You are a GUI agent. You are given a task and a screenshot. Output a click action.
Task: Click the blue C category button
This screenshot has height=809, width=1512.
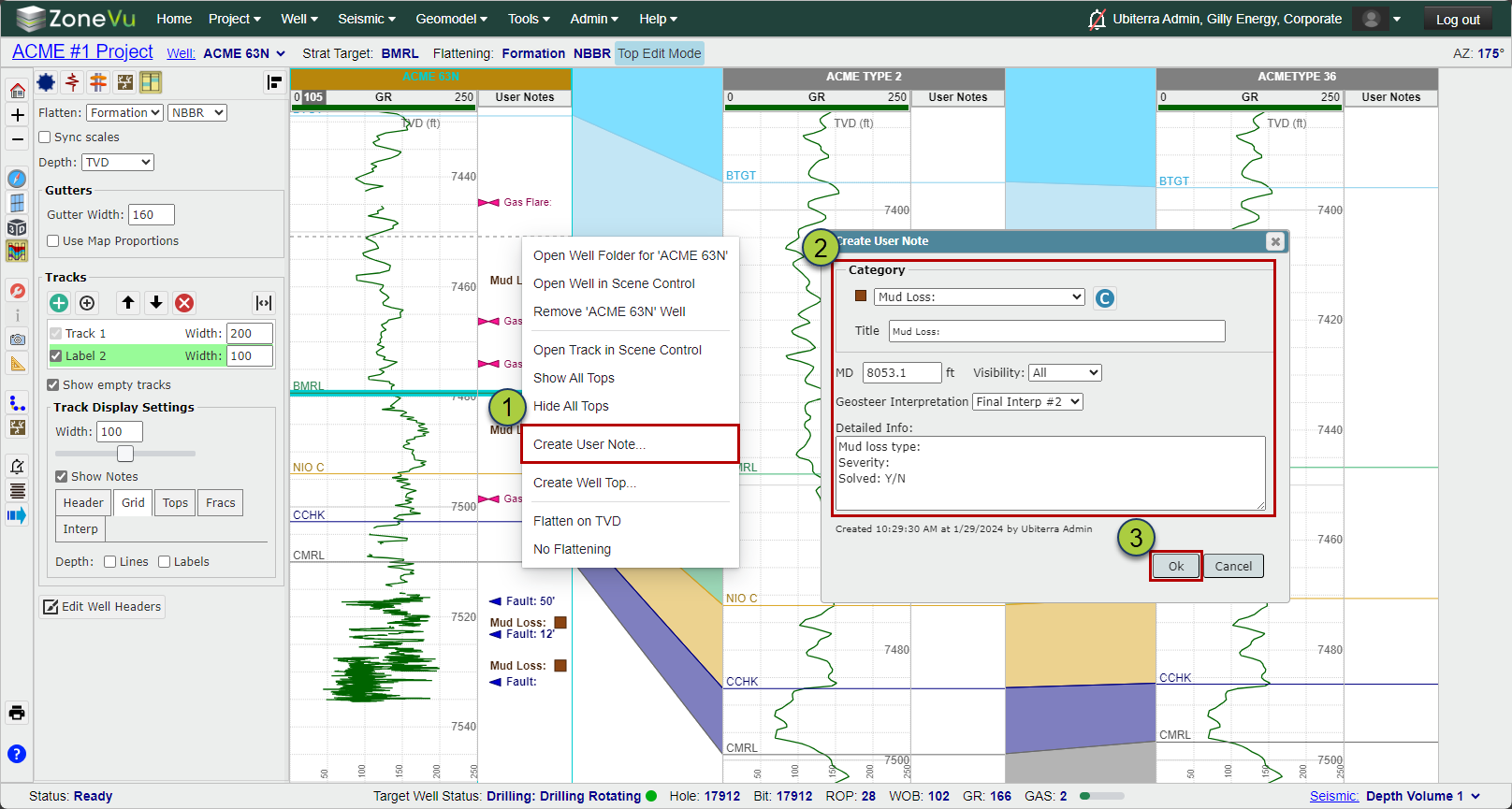point(1105,298)
